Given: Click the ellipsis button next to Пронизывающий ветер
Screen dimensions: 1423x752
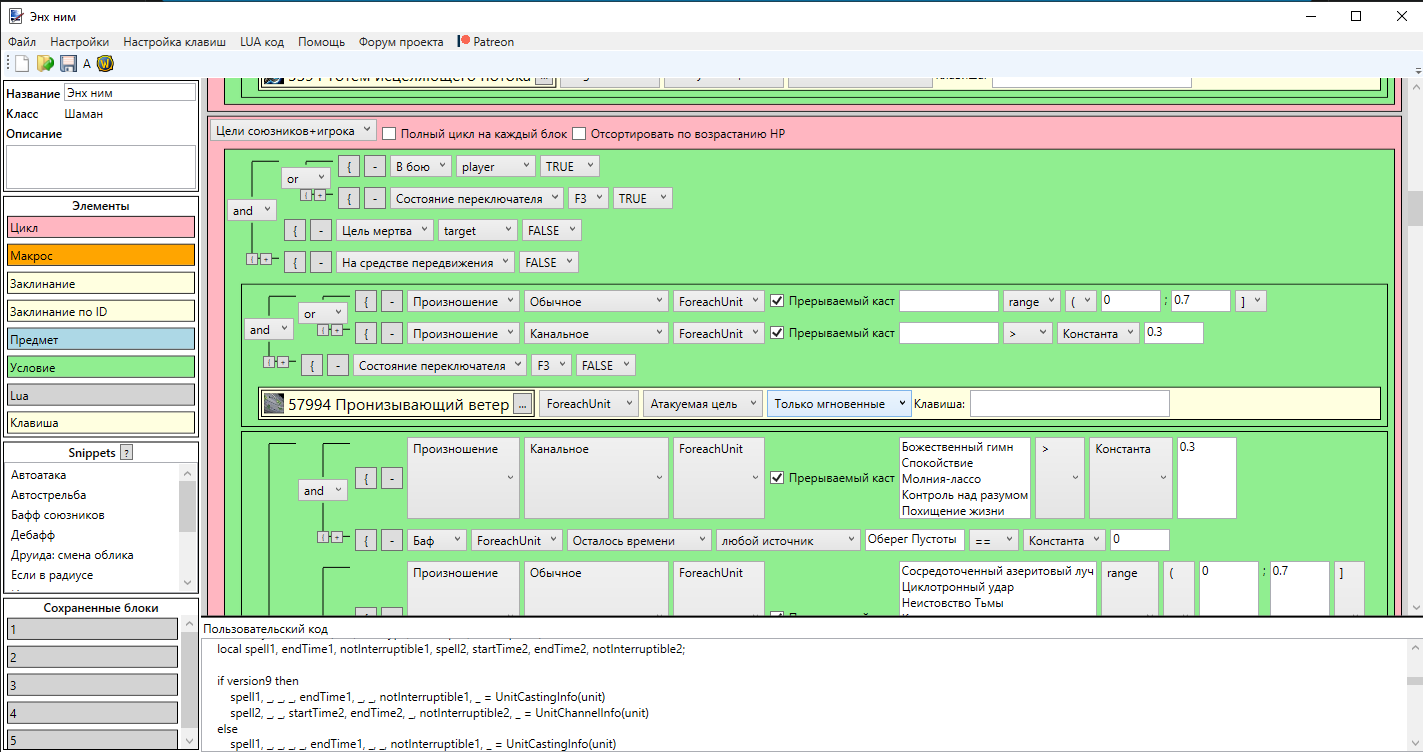Looking at the screenshot, I should pyautogui.click(x=522, y=404).
